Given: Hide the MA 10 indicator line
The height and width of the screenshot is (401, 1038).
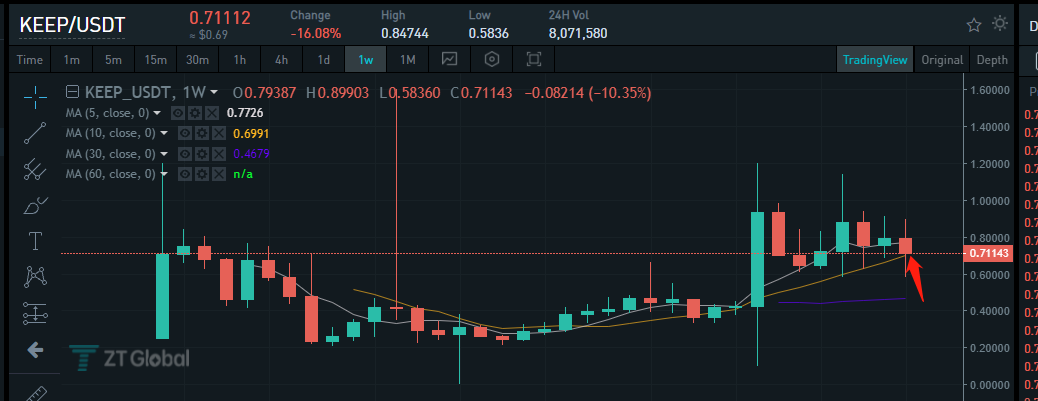Looking at the screenshot, I should [x=187, y=134].
